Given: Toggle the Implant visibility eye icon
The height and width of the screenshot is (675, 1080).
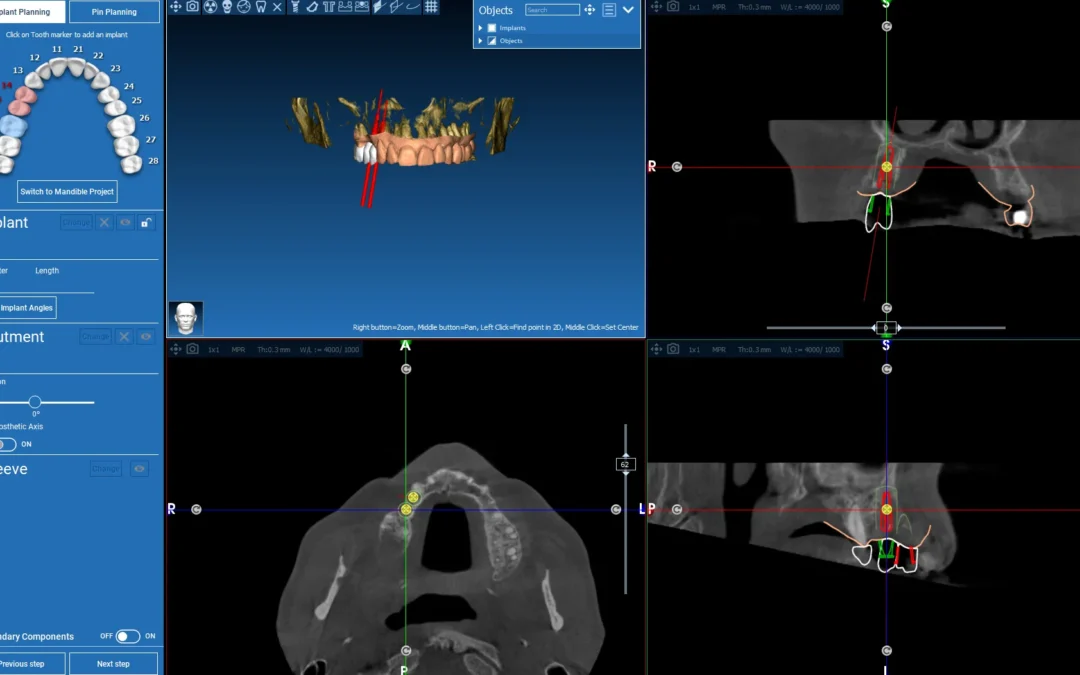Looking at the screenshot, I should 125,222.
